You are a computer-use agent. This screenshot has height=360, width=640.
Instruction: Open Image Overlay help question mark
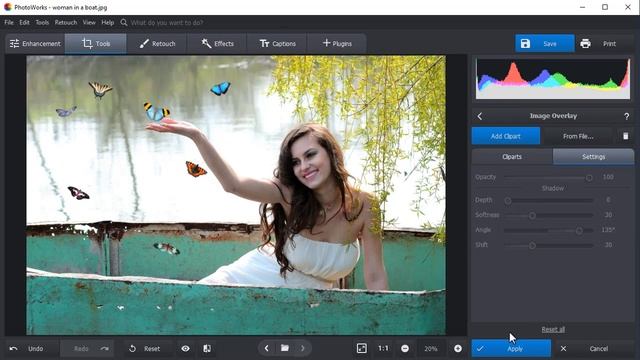tap(627, 116)
